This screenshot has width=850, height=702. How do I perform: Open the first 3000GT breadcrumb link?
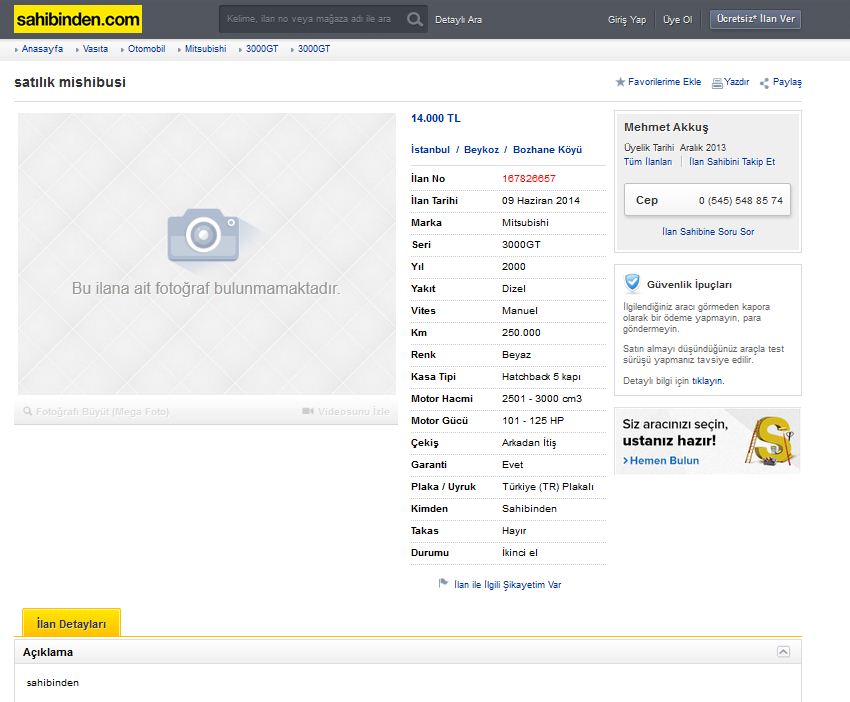(262, 49)
